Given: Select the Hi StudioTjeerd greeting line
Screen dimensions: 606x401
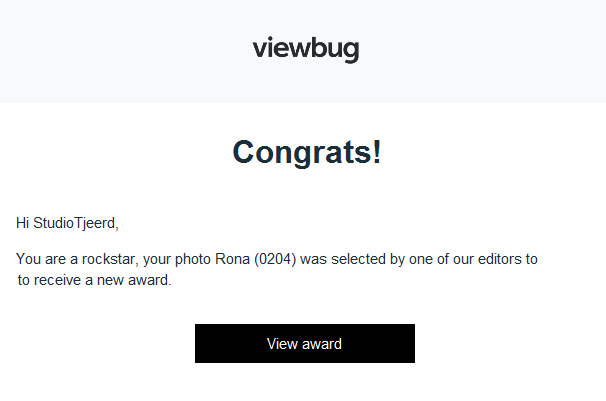Looking at the screenshot, I should point(67,223).
